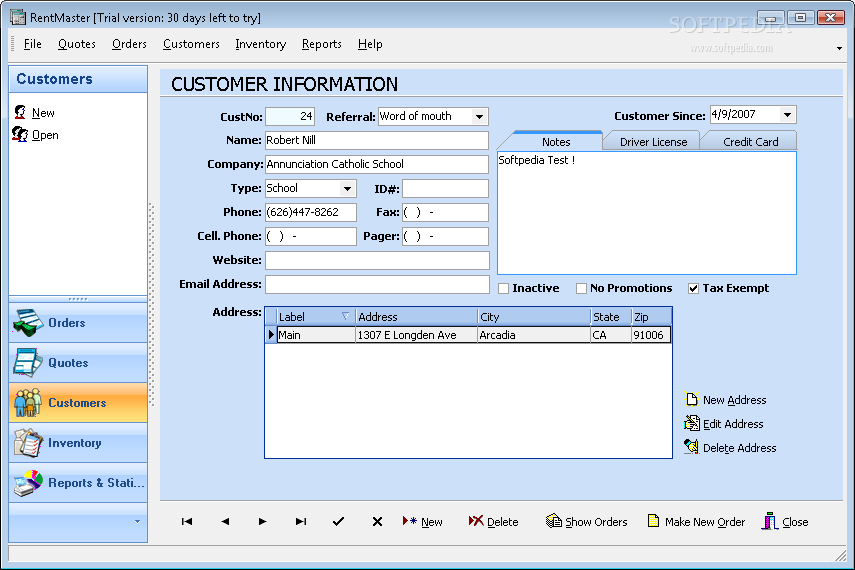Select the Customers section icon

(28, 403)
